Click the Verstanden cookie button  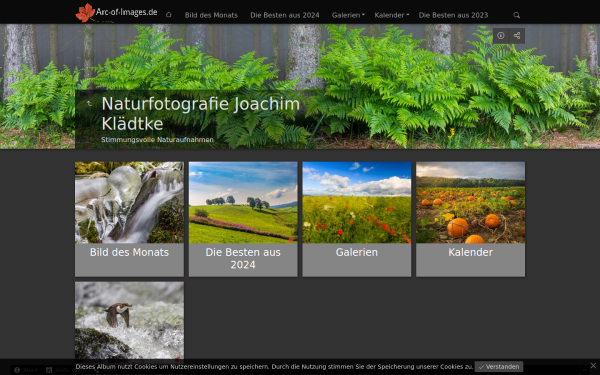499,367
